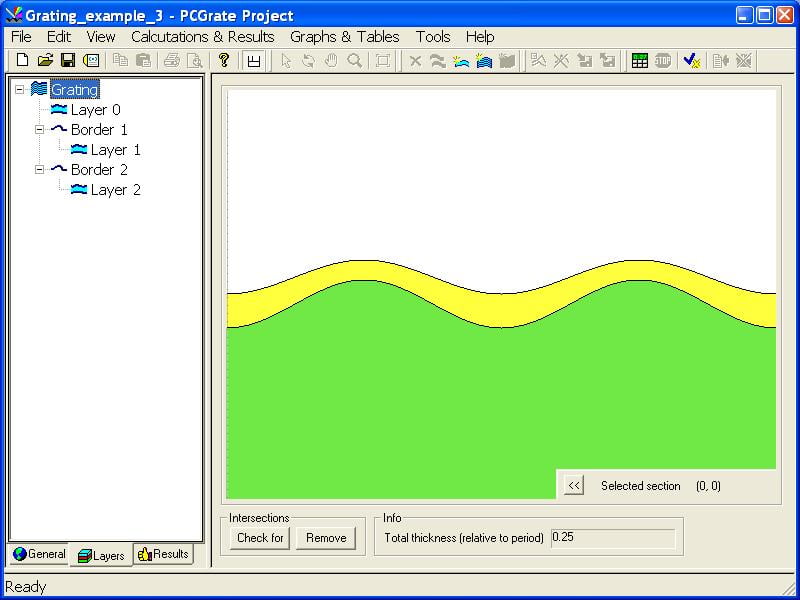Collapse the Border 2 tree node

click(x=39, y=170)
